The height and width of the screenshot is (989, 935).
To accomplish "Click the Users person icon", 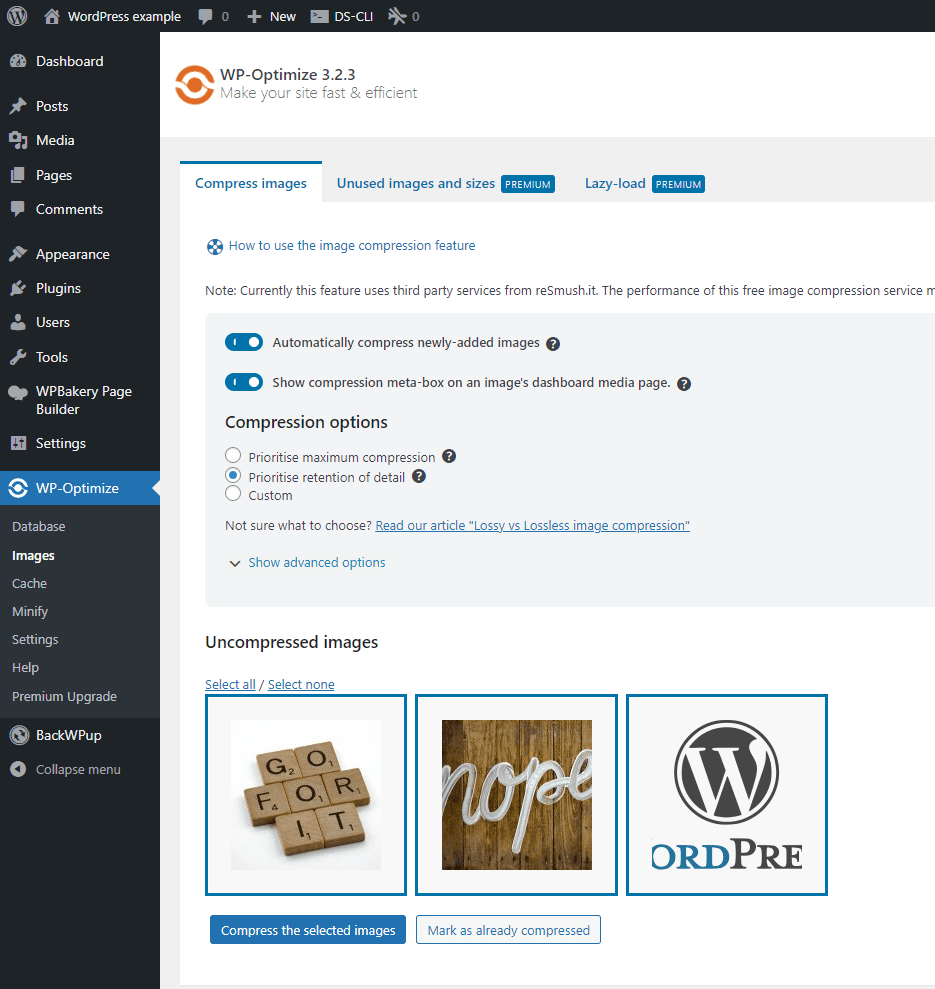I will coord(18,322).
